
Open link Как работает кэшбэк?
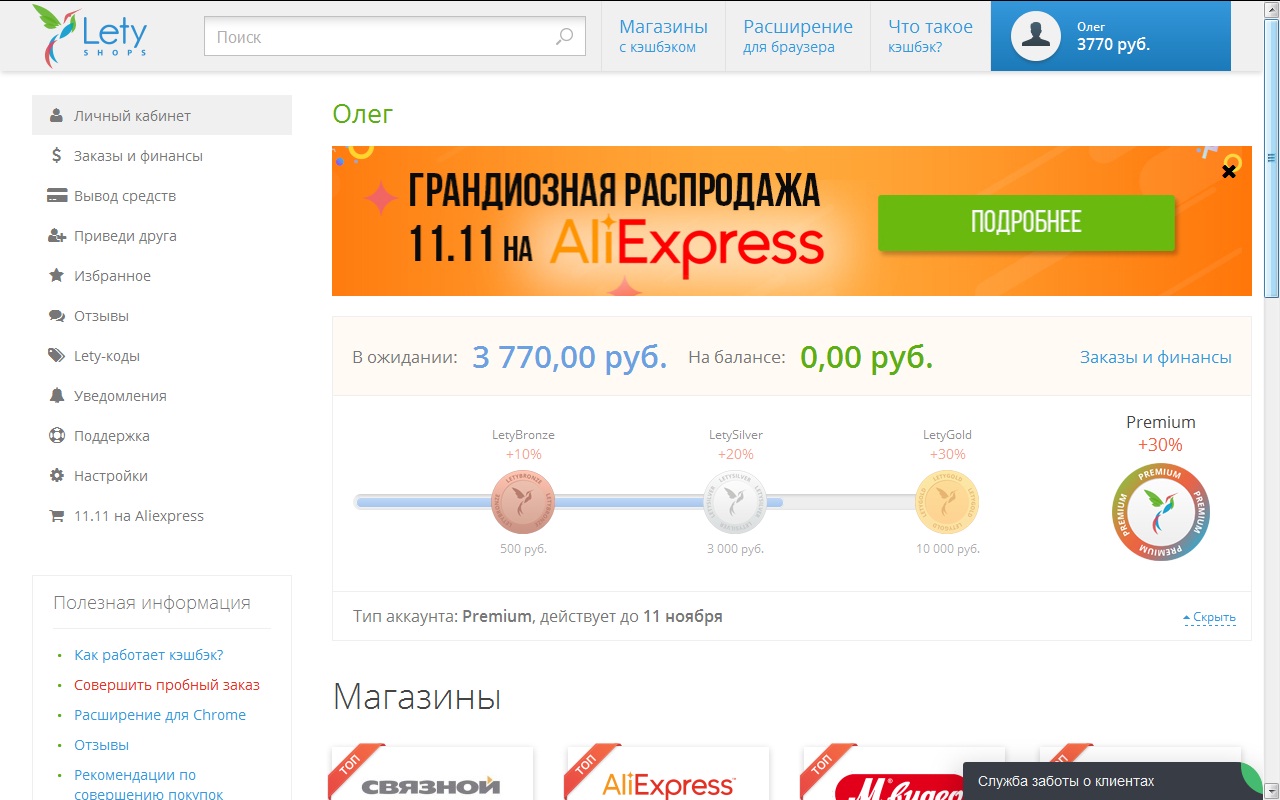point(148,655)
